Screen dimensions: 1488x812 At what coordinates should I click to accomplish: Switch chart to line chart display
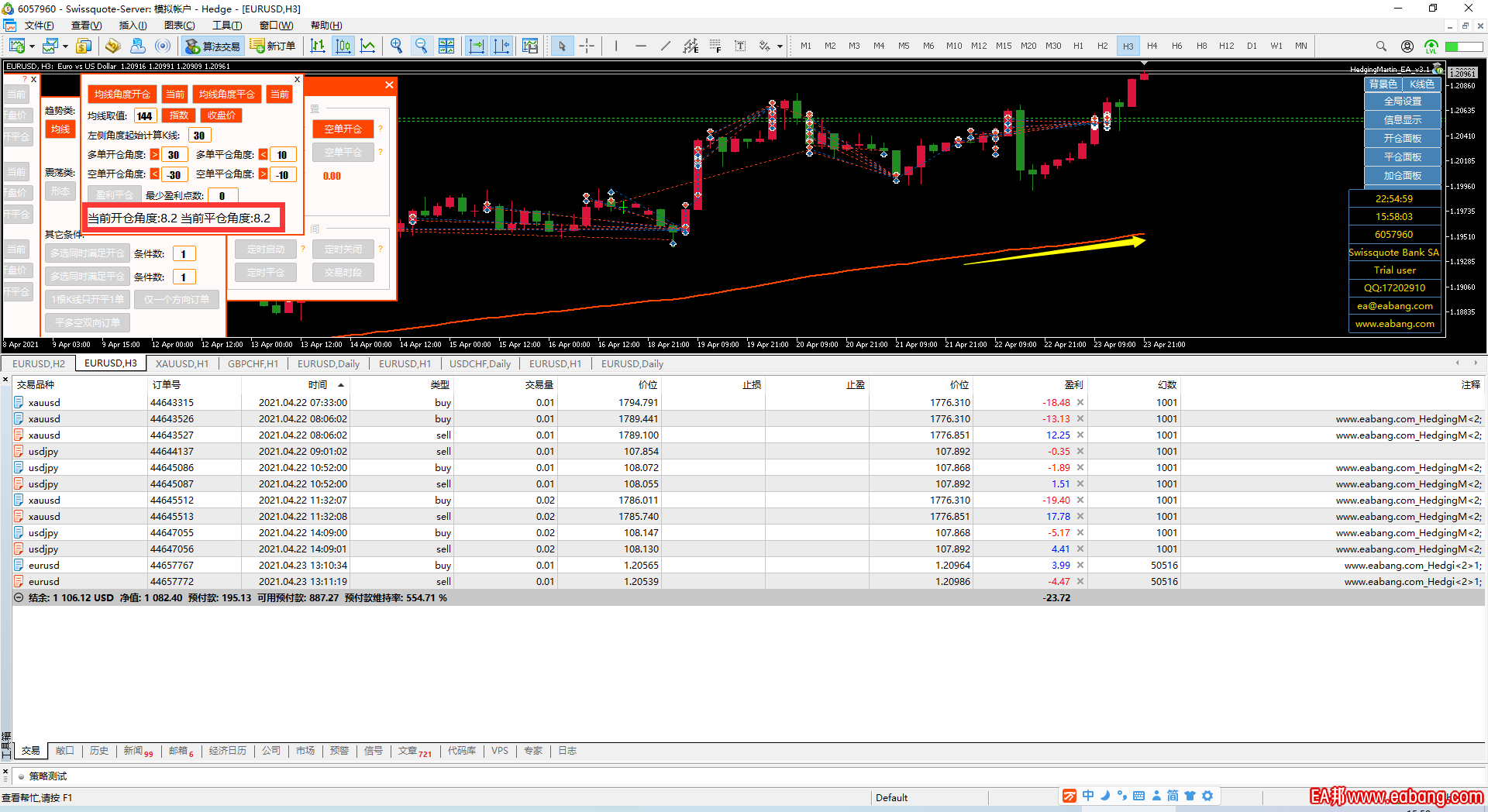[367, 46]
